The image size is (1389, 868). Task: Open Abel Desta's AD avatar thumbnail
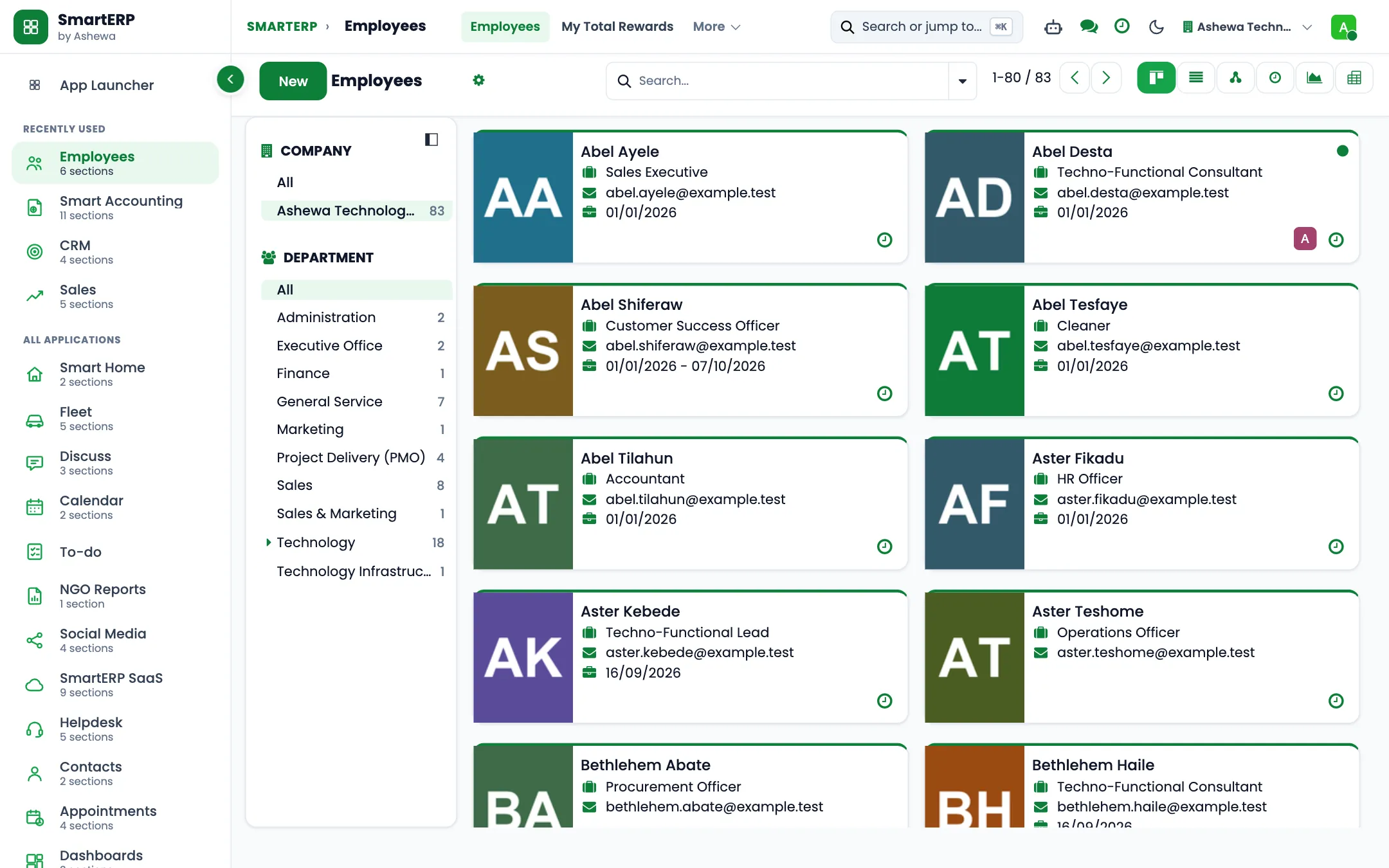click(974, 197)
